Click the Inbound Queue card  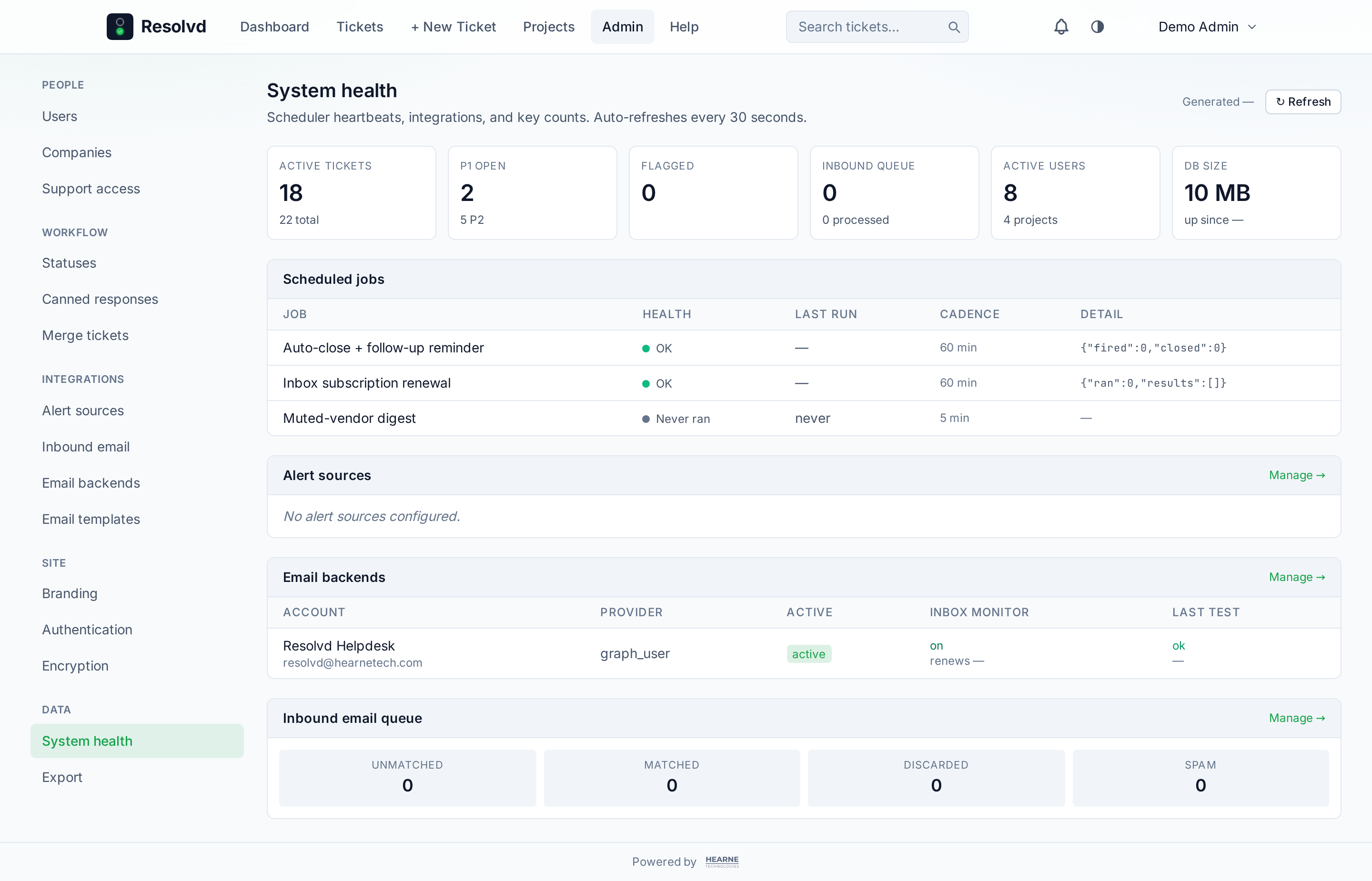pyautogui.click(x=894, y=193)
